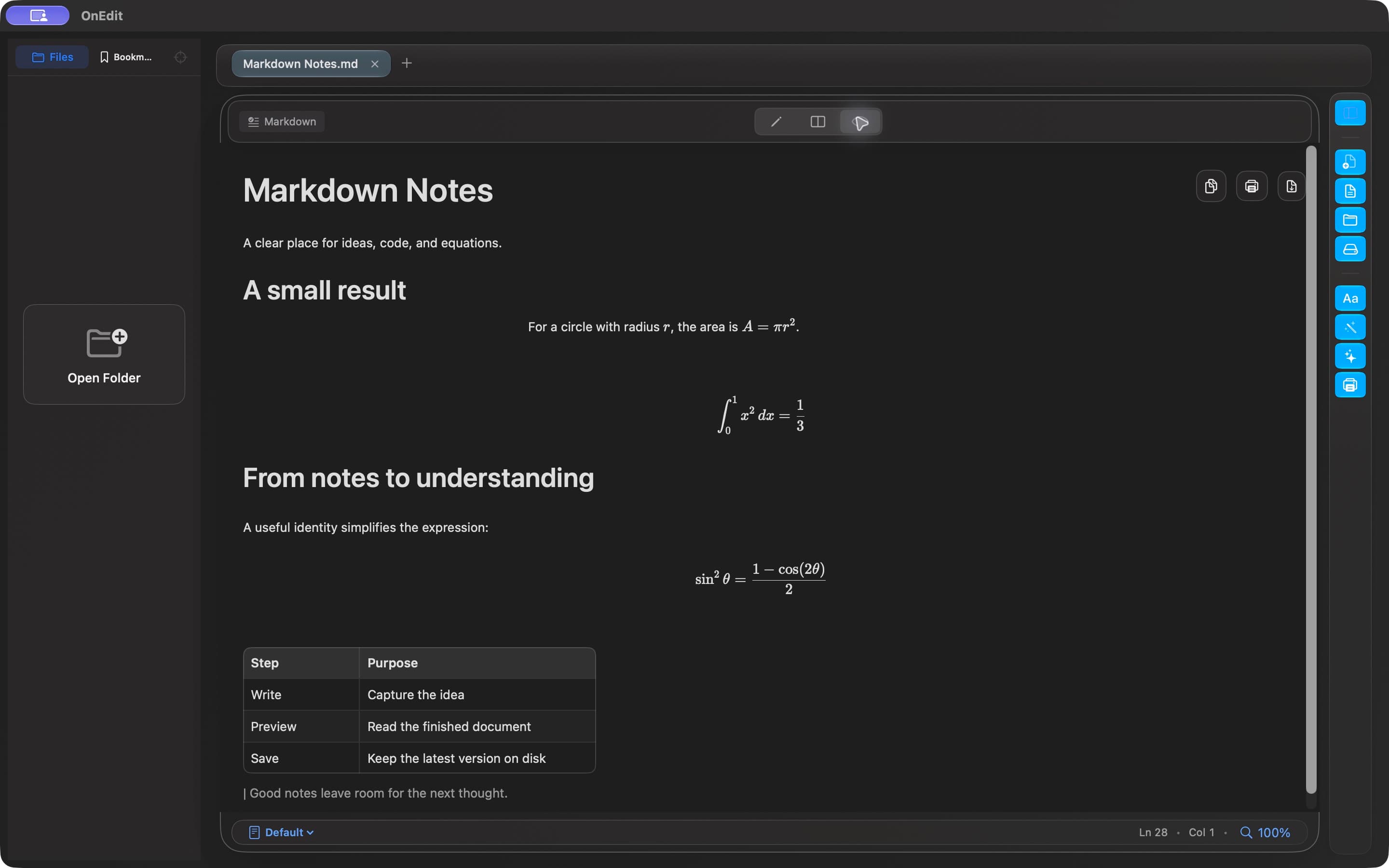Click the blue printer button in the right sidebar
1389x868 pixels.
click(1350, 385)
